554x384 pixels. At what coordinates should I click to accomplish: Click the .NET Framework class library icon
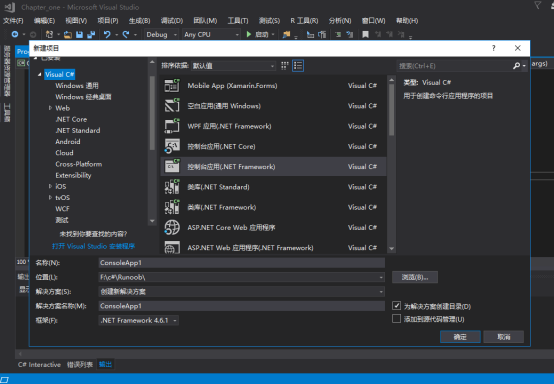click(172, 207)
